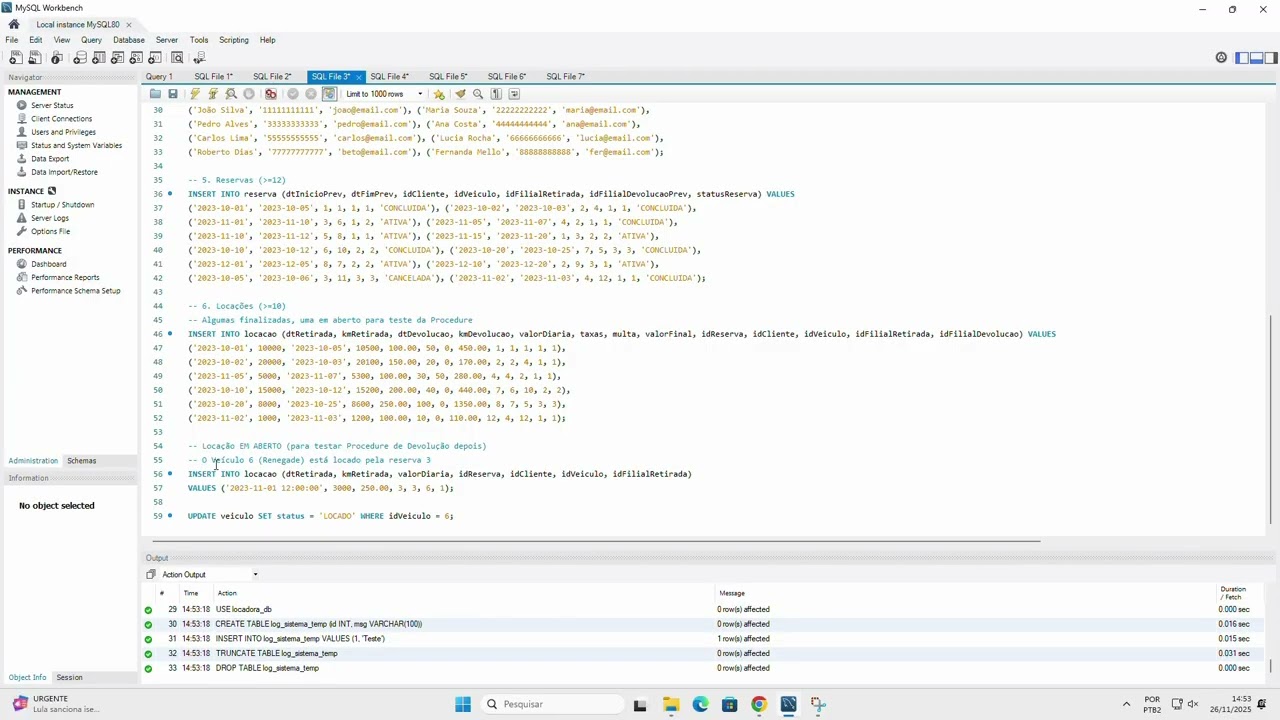The height and width of the screenshot is (720, 1280).
Task: Create a new schema icon
Action: point(80,58)
